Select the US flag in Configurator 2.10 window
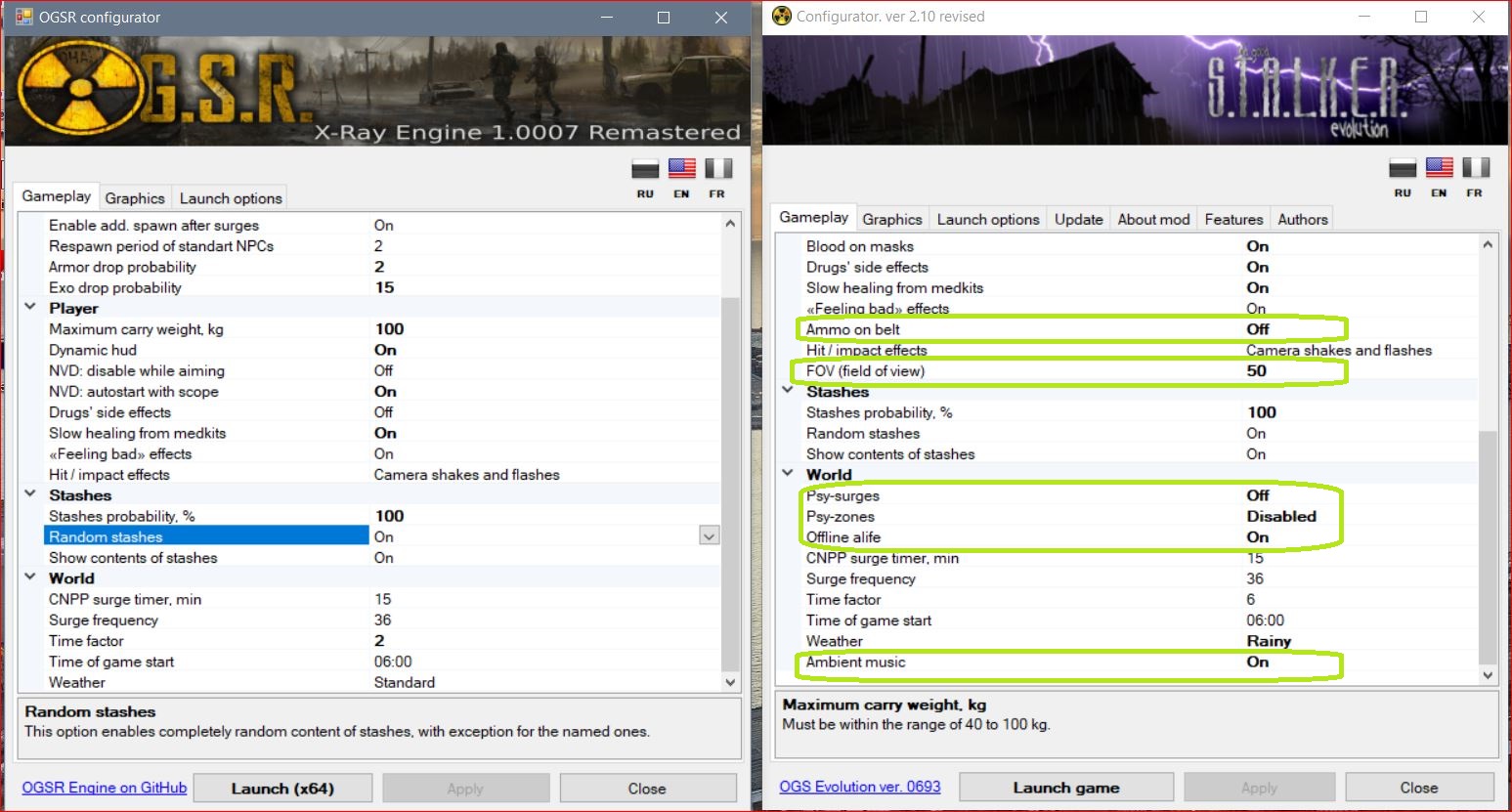Screen dimensions: 1512x812 click(1439, 168)
